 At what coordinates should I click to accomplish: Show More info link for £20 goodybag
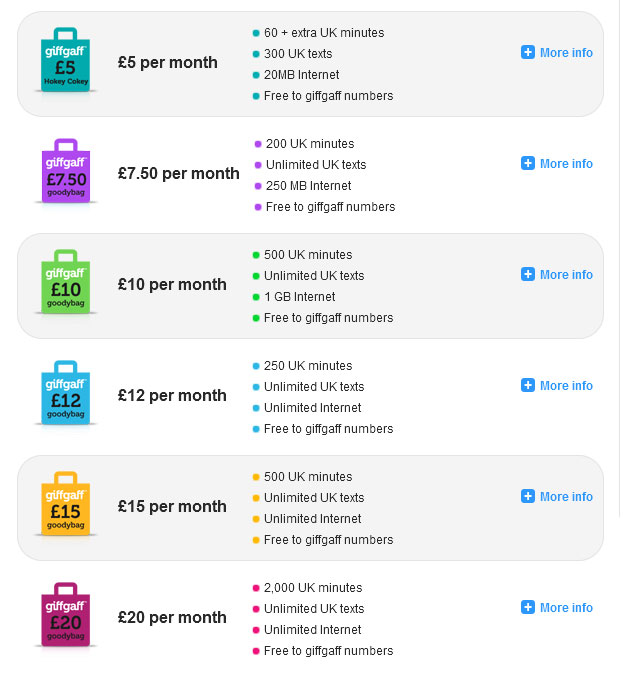pyautogui.click(x=566, y=607)
